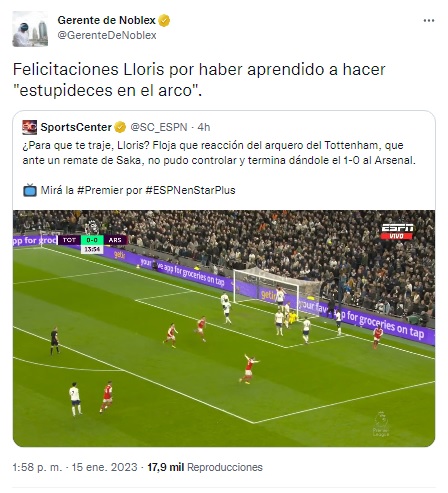448x493 pixels.
Task: Click the Premier League watermark in video
Action: pyautogui.click(x=381, y=424)
